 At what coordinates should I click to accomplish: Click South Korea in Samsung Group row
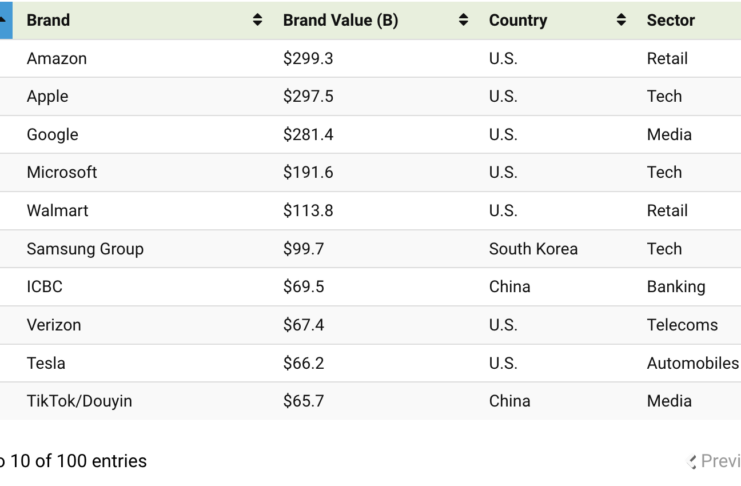pos(533,249)
